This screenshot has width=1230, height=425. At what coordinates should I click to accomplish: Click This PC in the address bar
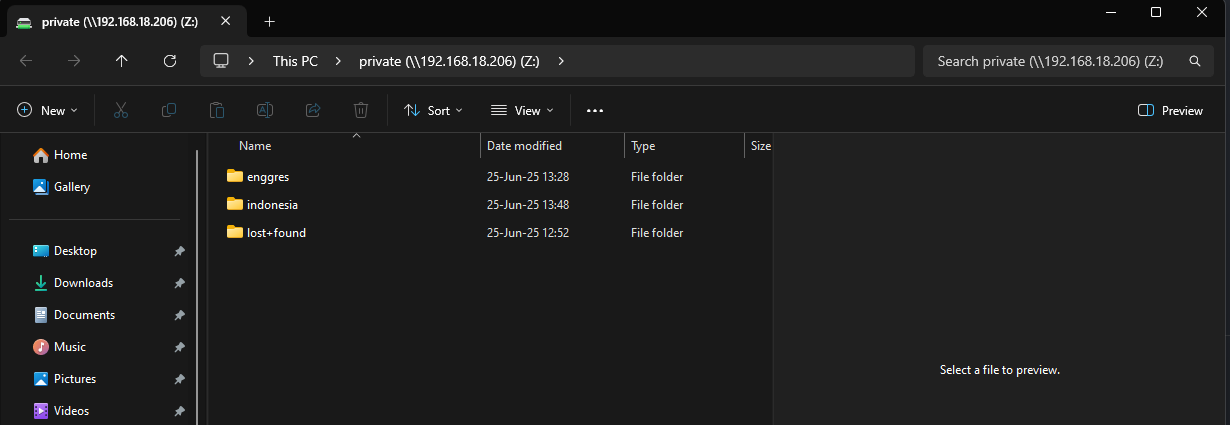(295, 61)
